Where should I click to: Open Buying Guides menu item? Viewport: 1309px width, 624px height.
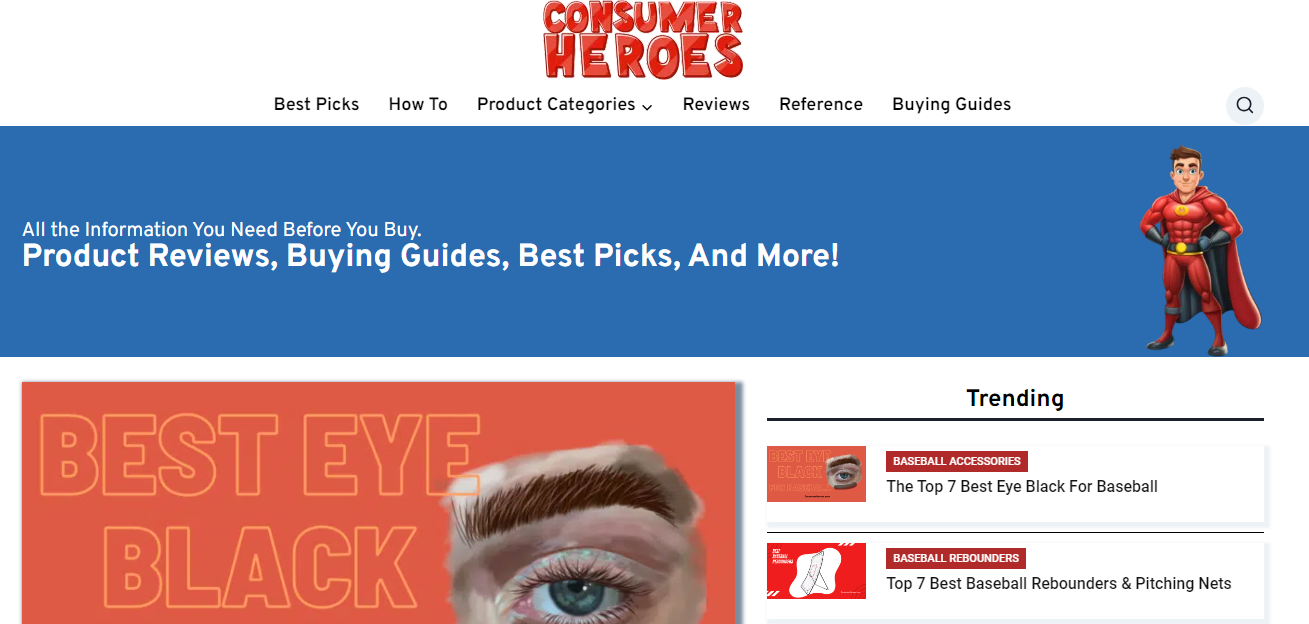tap(952, 104)
